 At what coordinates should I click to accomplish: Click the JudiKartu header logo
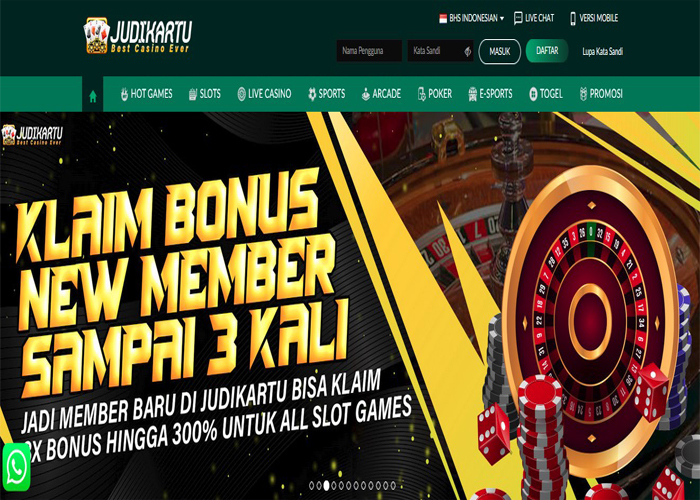point(138,36)
